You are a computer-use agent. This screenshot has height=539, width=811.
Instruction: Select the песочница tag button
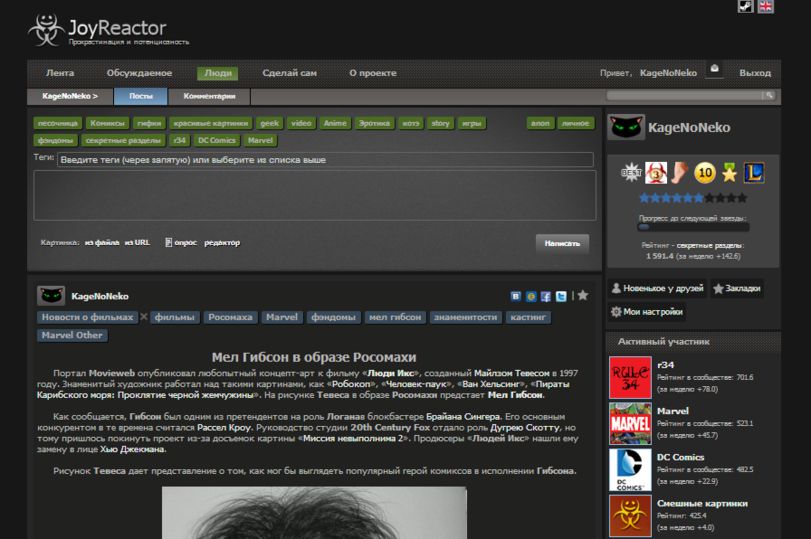57,123
